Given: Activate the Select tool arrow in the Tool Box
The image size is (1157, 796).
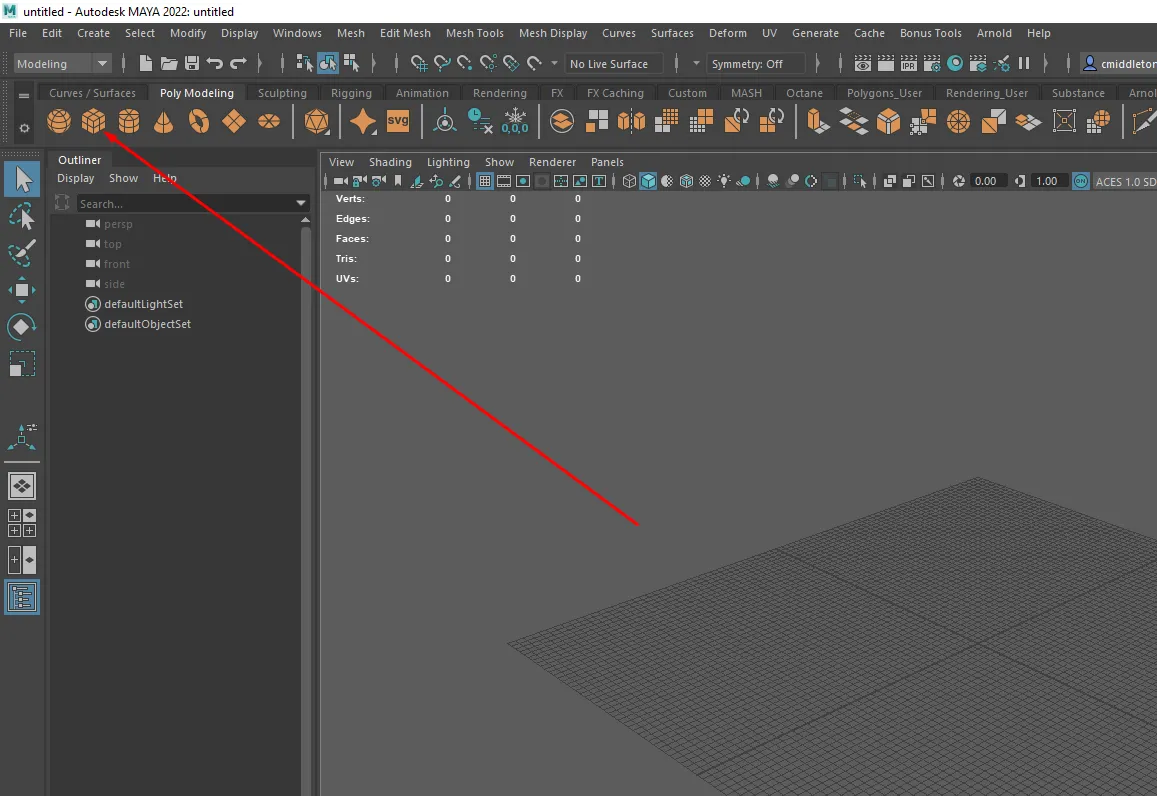Looking at the screenshot, I should click(x=22, y=180).
